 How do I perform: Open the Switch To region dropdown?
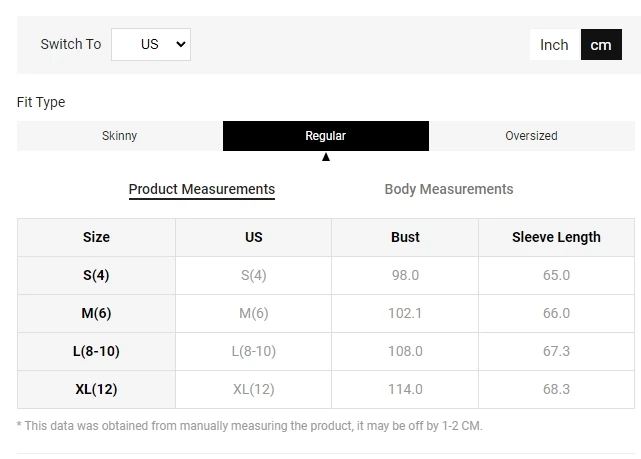pyautogui.click(x=151, y=44)
